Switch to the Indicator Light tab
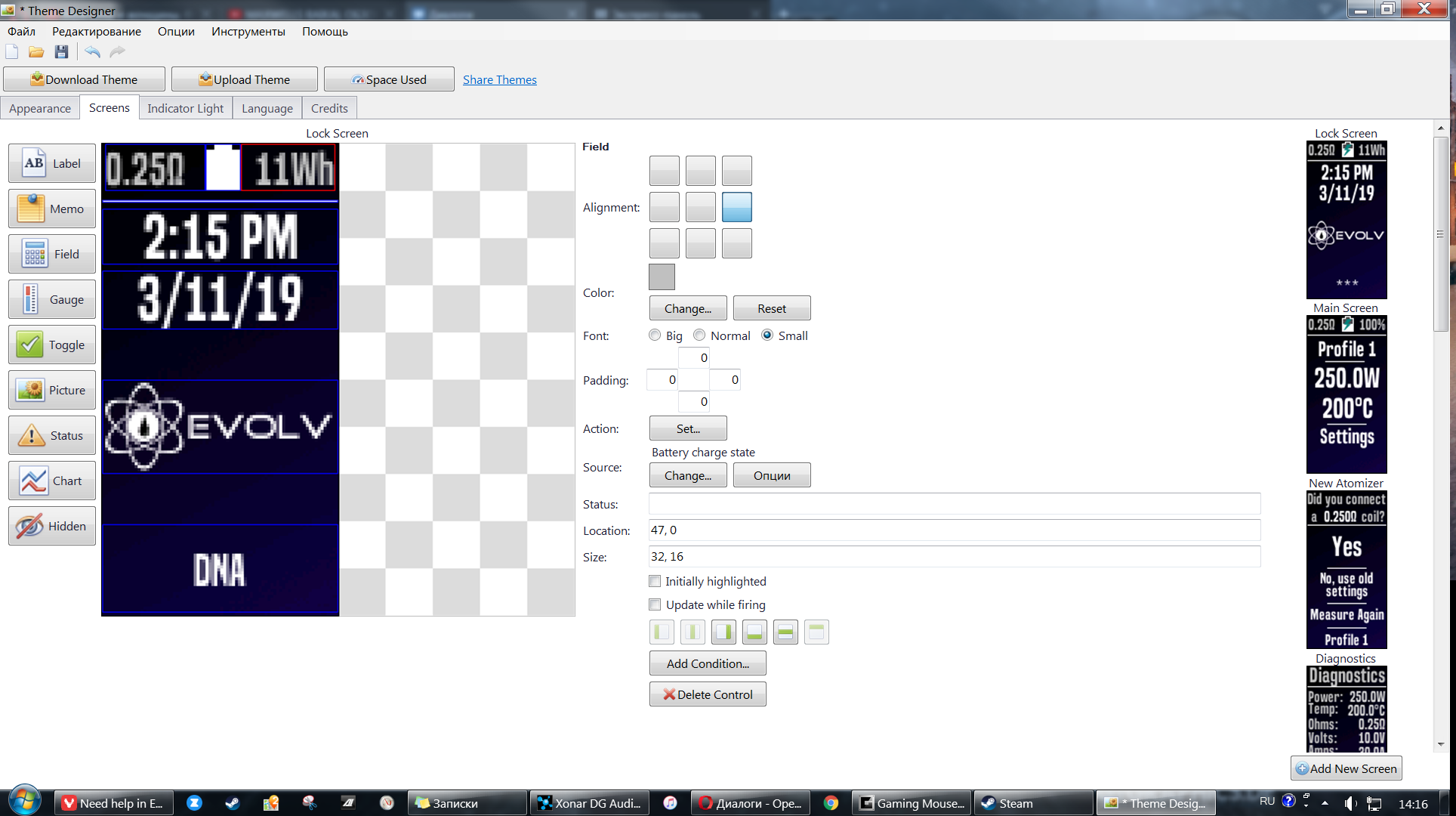This screenshot has height=816, width=1456. point(185,108)
